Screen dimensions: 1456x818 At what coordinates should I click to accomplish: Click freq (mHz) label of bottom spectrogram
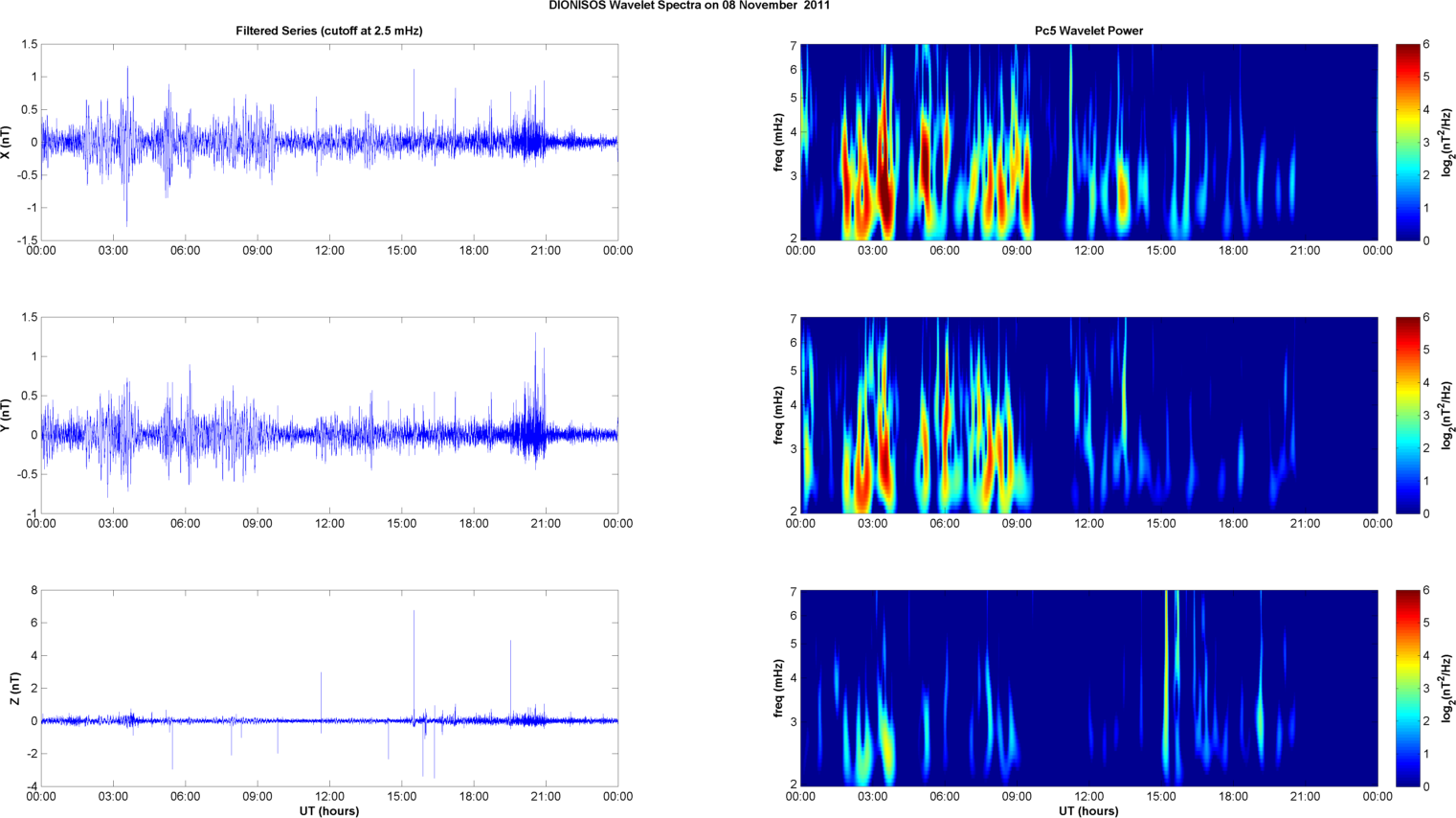tap(778, 688)
